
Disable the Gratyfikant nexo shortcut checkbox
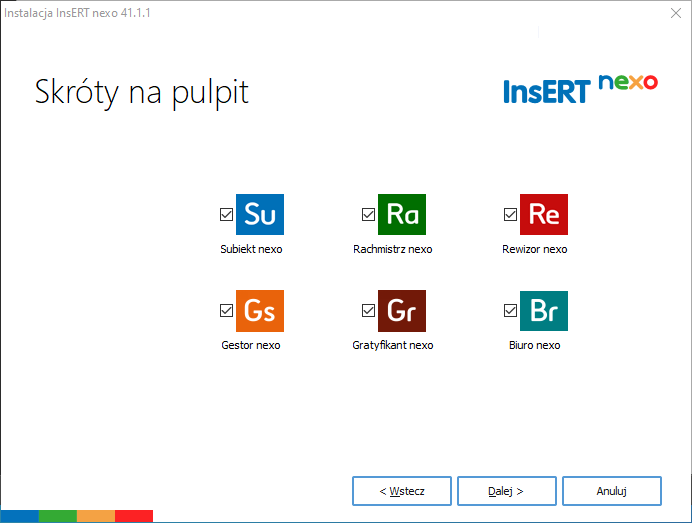point(369,311)
